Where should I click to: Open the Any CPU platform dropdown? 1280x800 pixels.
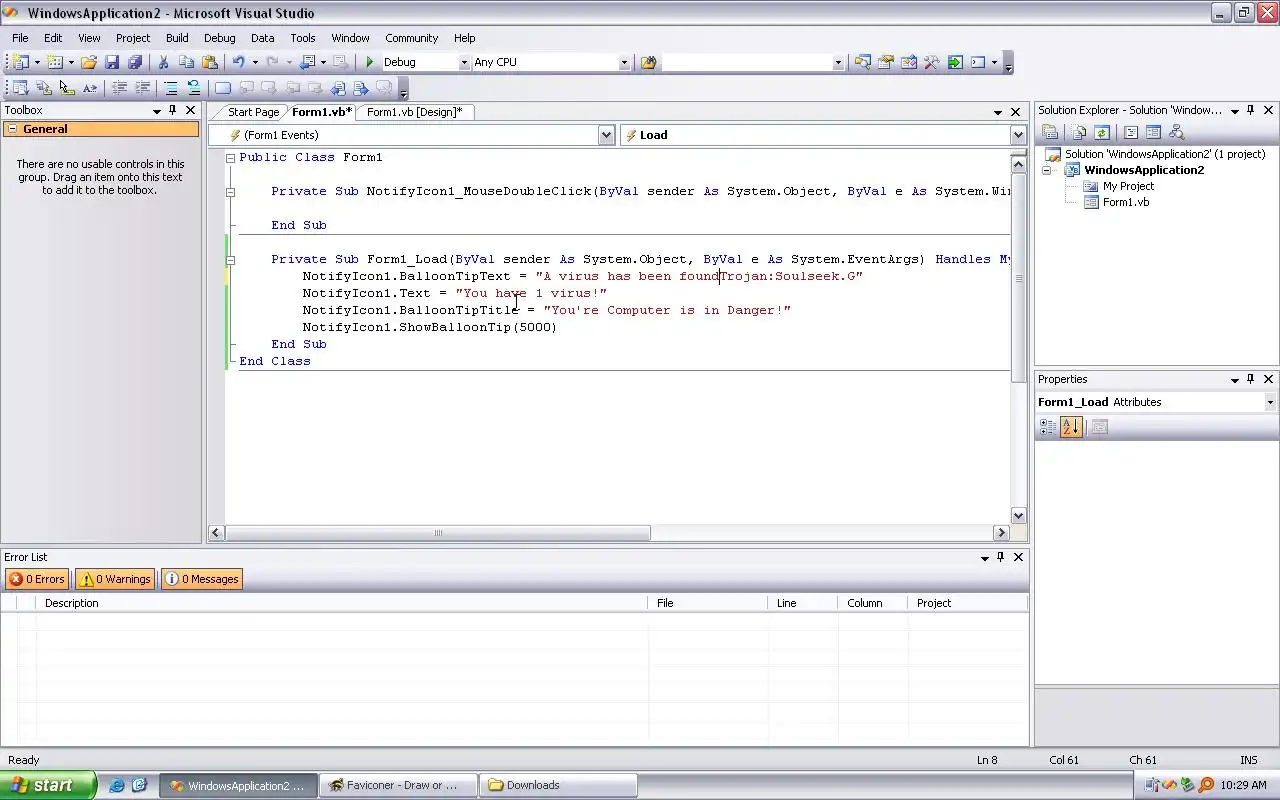(x=624, y=62)
